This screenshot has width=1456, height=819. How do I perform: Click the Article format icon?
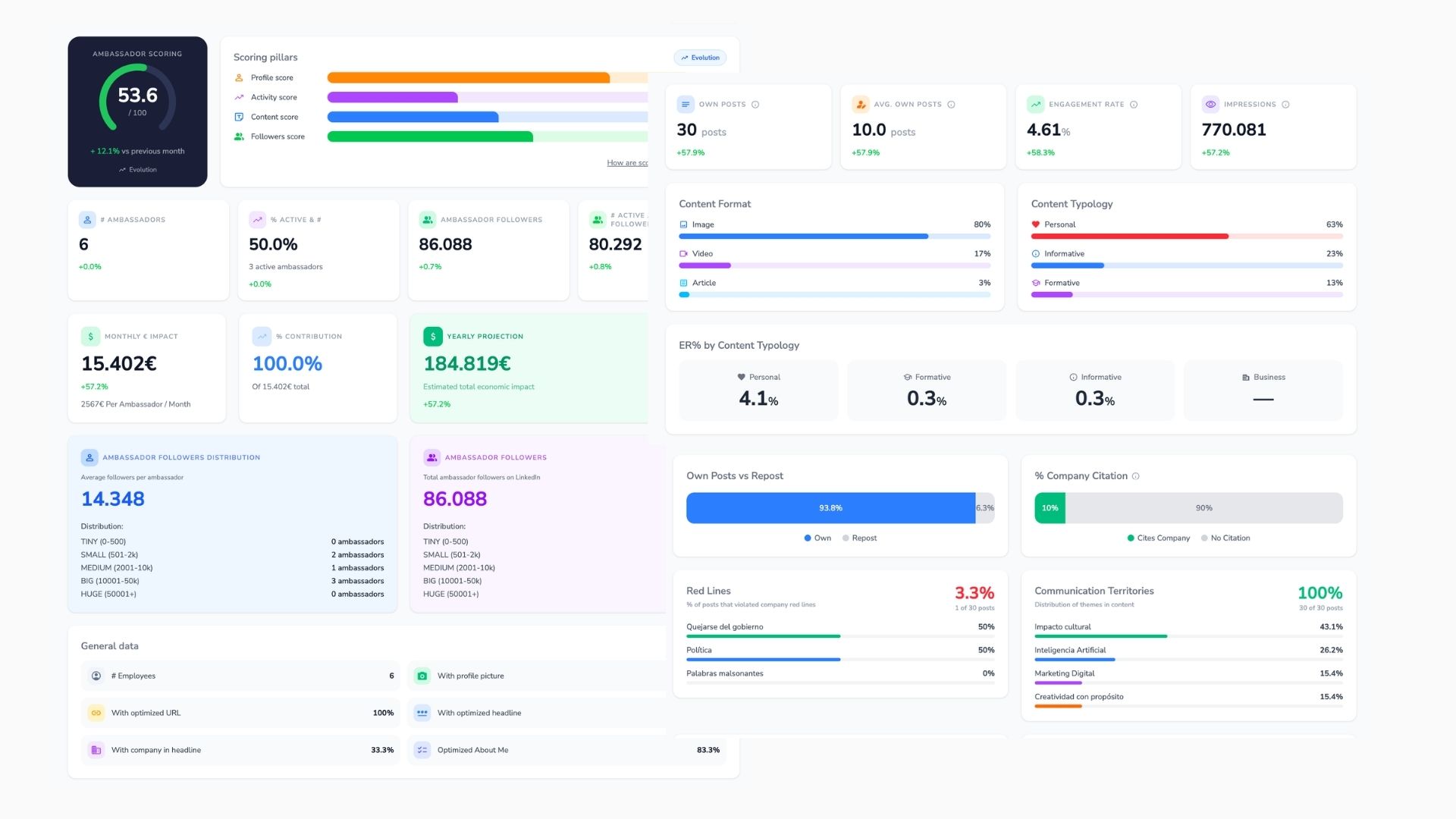tap(683, 283)
